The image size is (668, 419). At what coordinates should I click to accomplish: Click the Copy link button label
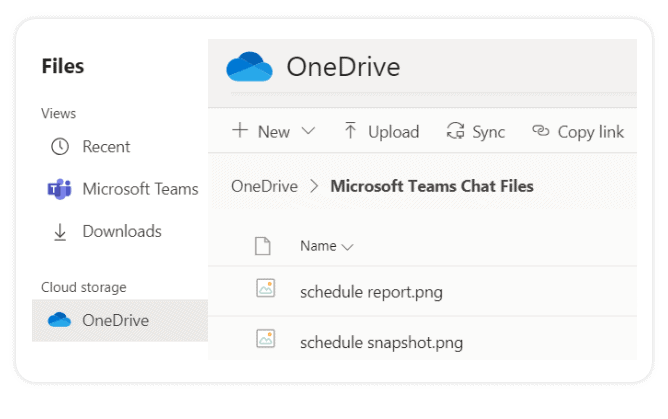591,132
